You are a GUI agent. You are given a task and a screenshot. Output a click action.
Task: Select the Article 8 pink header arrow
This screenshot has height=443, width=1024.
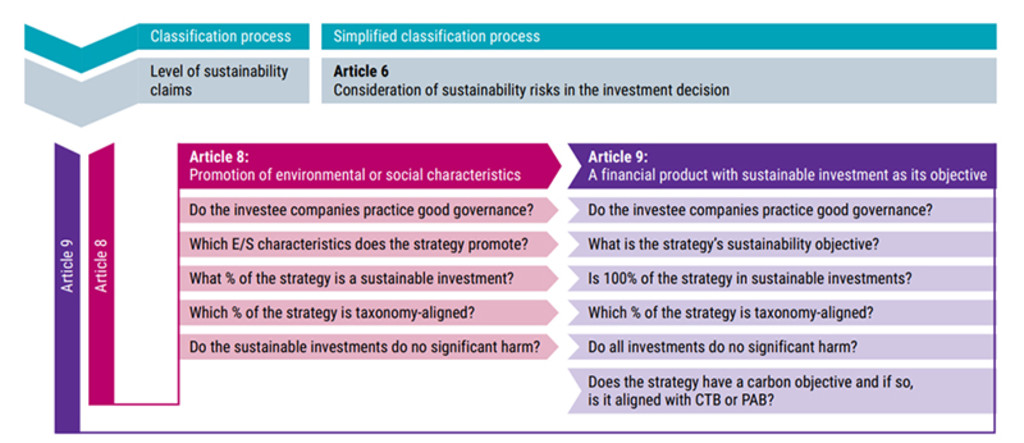(369, 166)
